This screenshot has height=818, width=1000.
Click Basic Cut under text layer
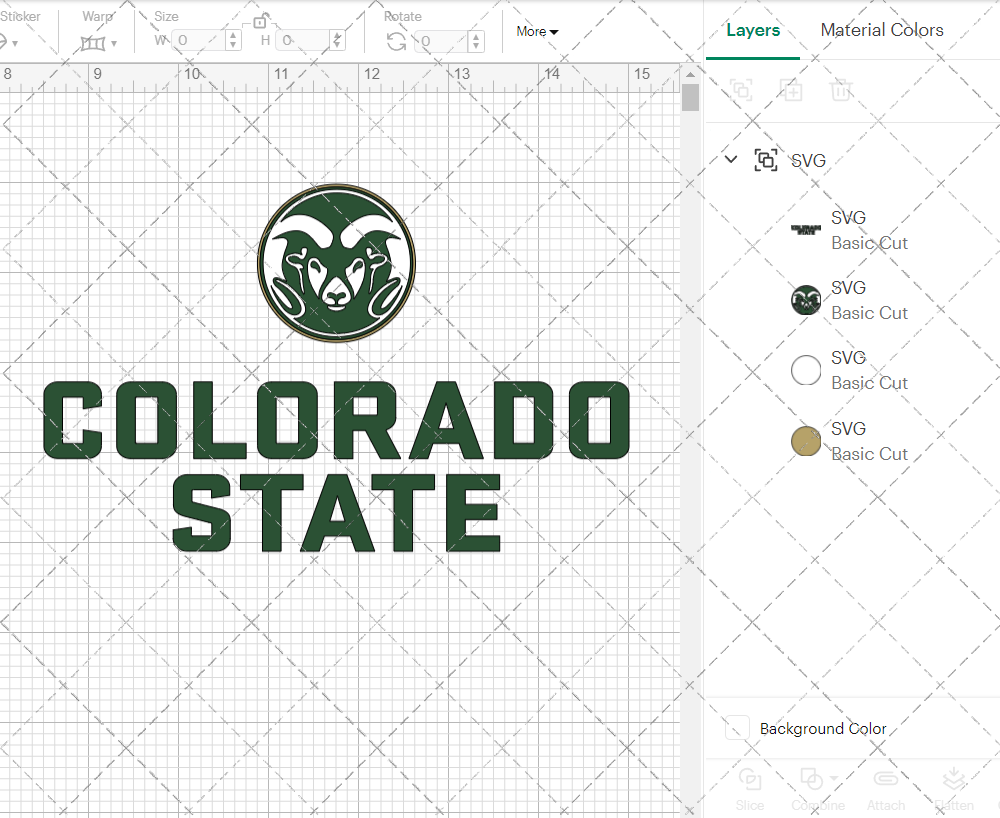pyautogui.click(x=869, y=243)
